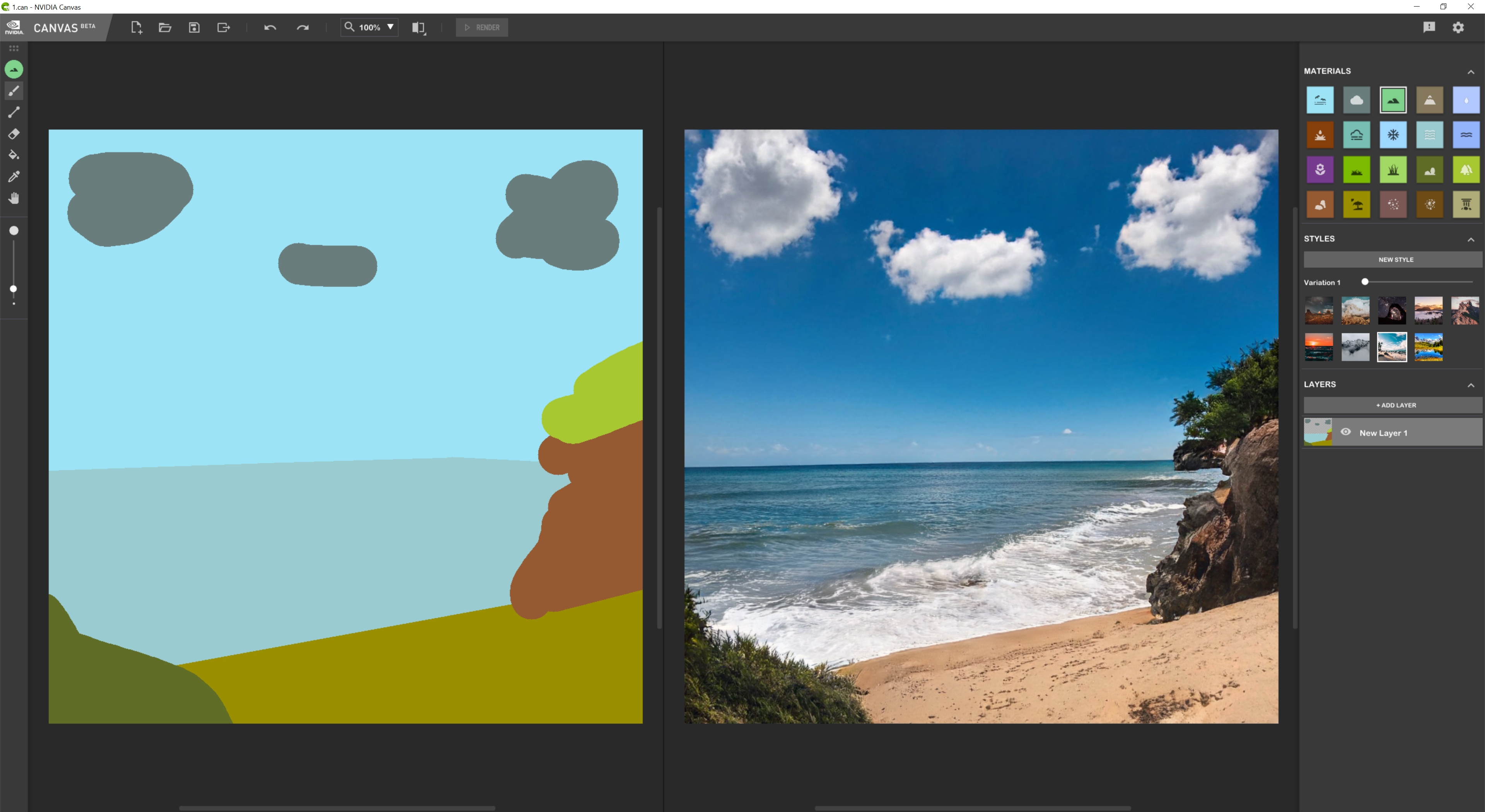Select the sunset ocean style thumbnail

(x=1319, y=347)
